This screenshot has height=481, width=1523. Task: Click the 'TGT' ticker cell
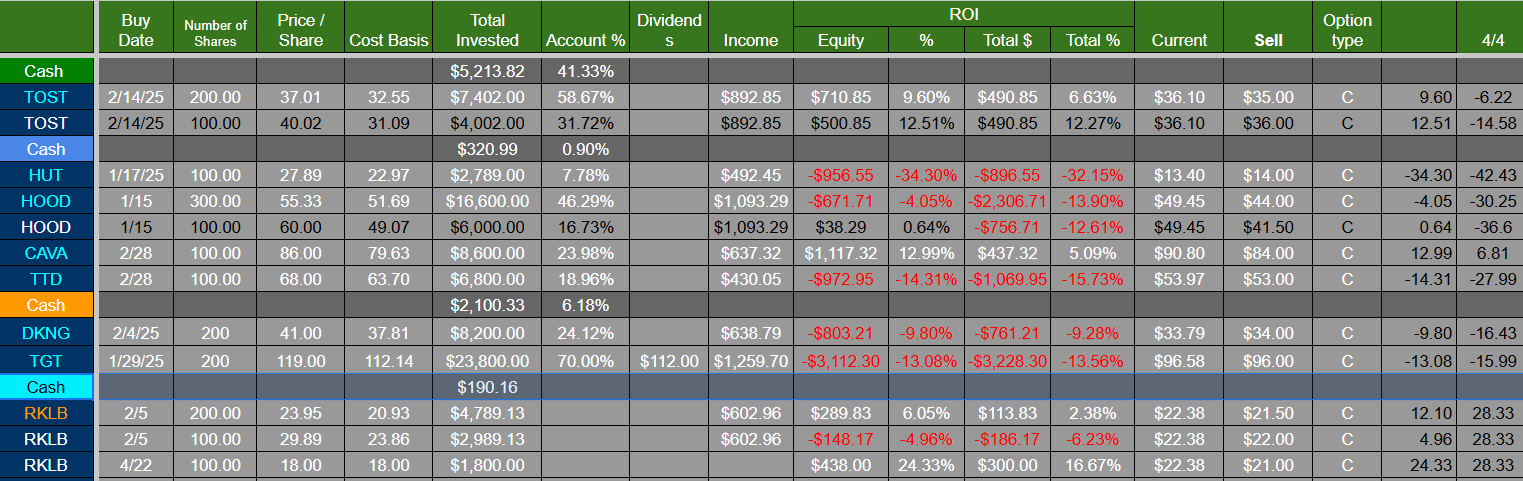(46, 360)
